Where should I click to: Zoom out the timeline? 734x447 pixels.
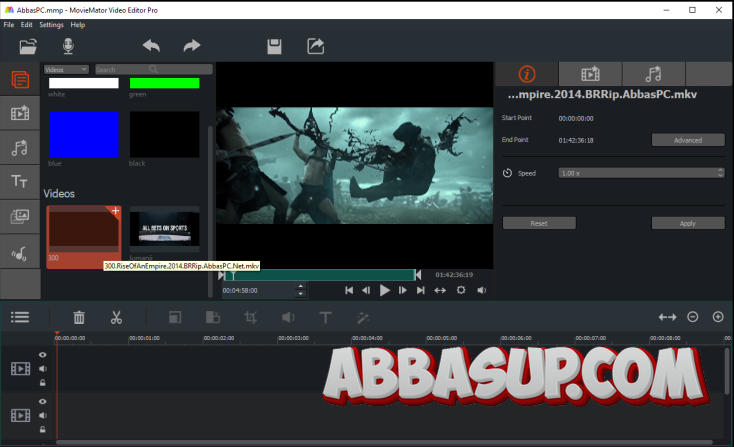693,317
